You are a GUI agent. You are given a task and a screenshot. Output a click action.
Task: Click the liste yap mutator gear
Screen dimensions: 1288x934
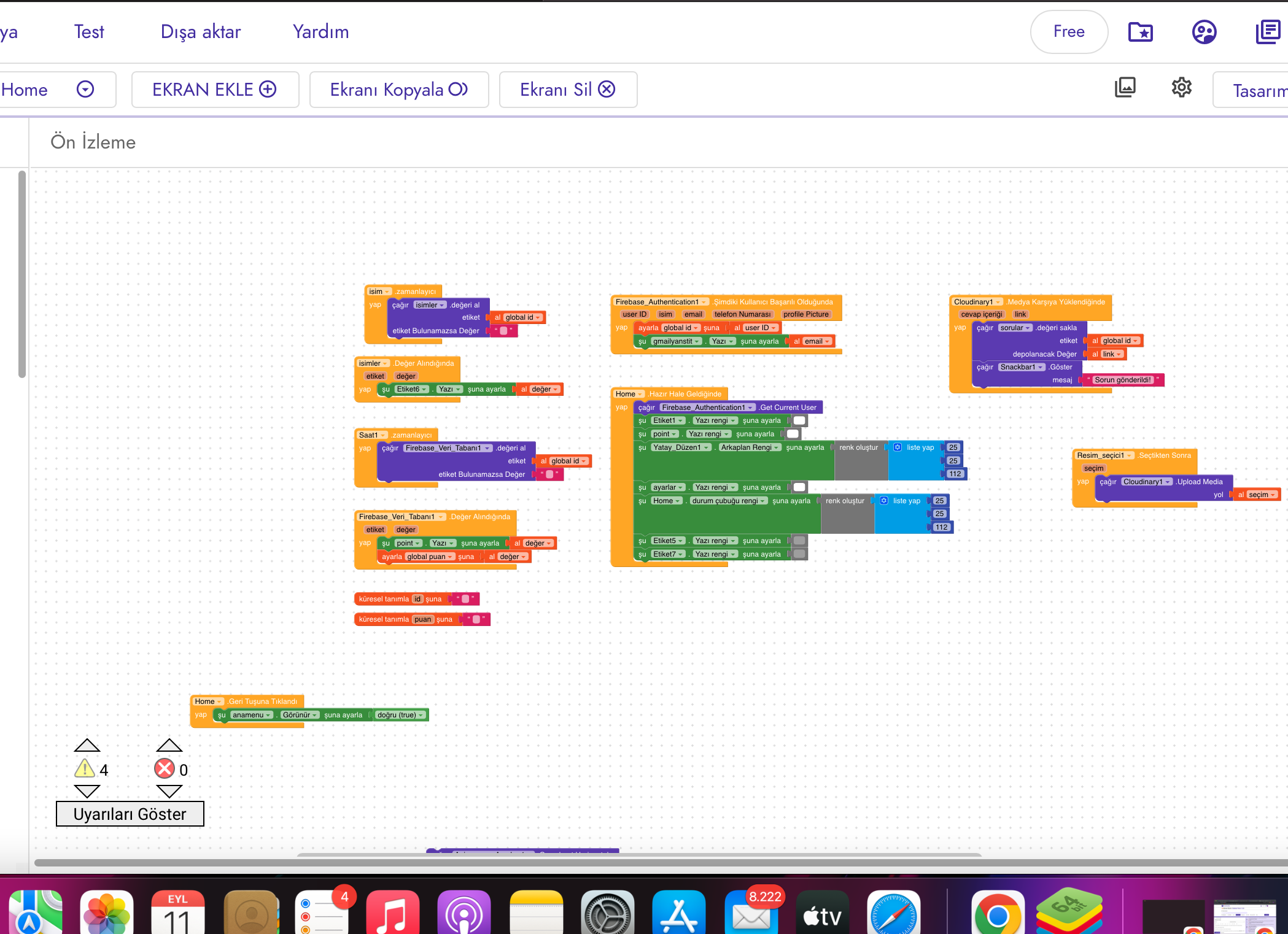click(898, 447)
